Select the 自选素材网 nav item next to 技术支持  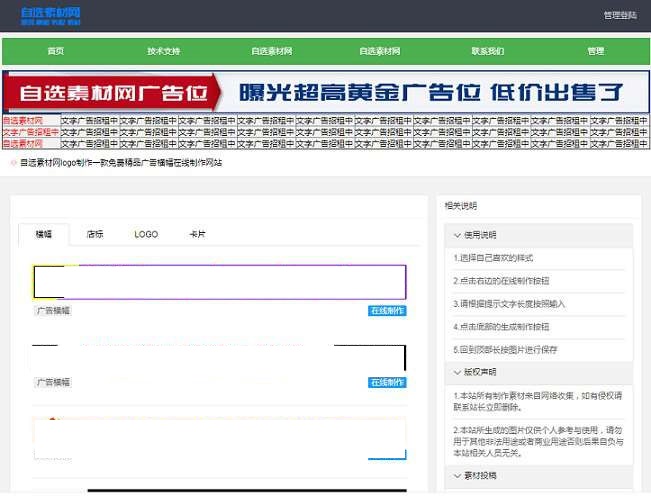(x=272, y=51)
